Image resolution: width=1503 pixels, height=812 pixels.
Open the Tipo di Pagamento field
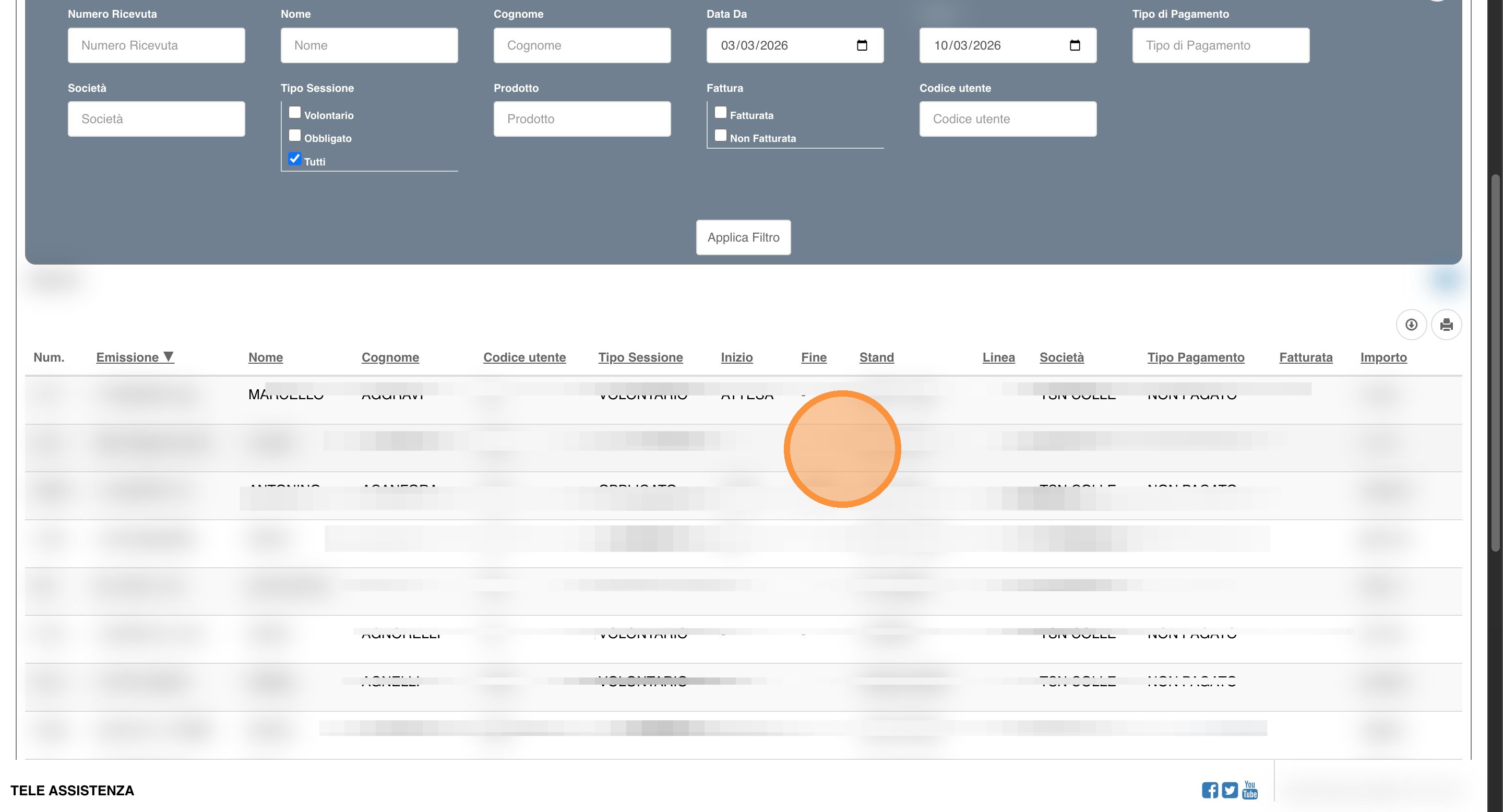pyautogui.click(x=1221, y=45)
